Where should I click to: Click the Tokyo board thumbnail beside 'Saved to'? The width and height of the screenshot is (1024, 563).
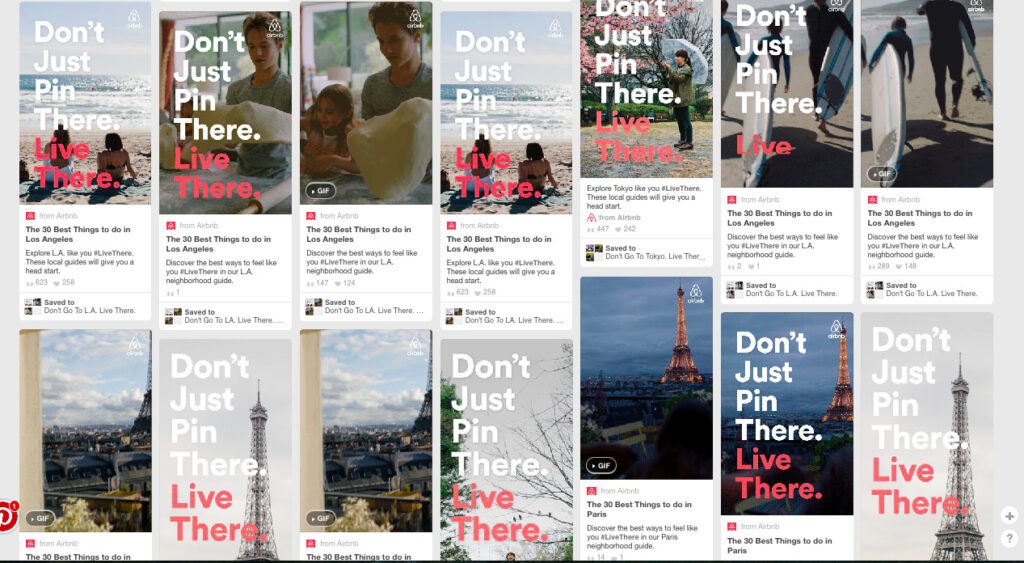[594, 253]
